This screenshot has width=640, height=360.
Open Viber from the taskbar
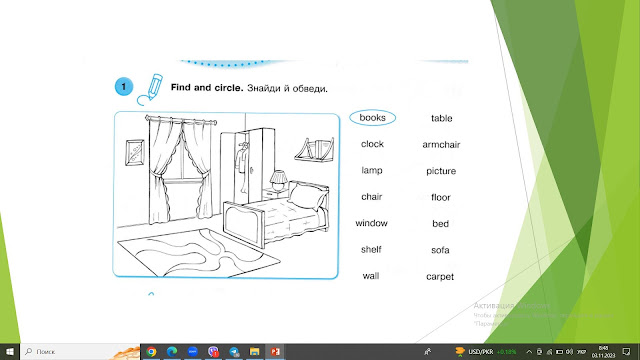click(x=213, y=351)
